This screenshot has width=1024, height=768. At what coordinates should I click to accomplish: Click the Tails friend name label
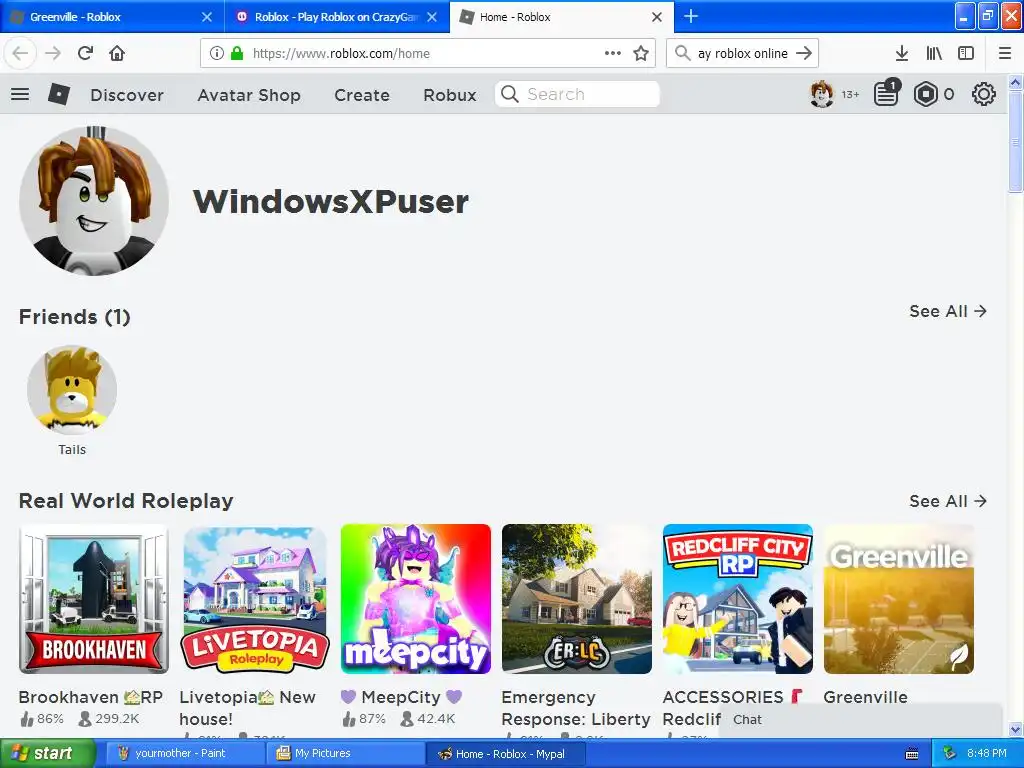72,449
